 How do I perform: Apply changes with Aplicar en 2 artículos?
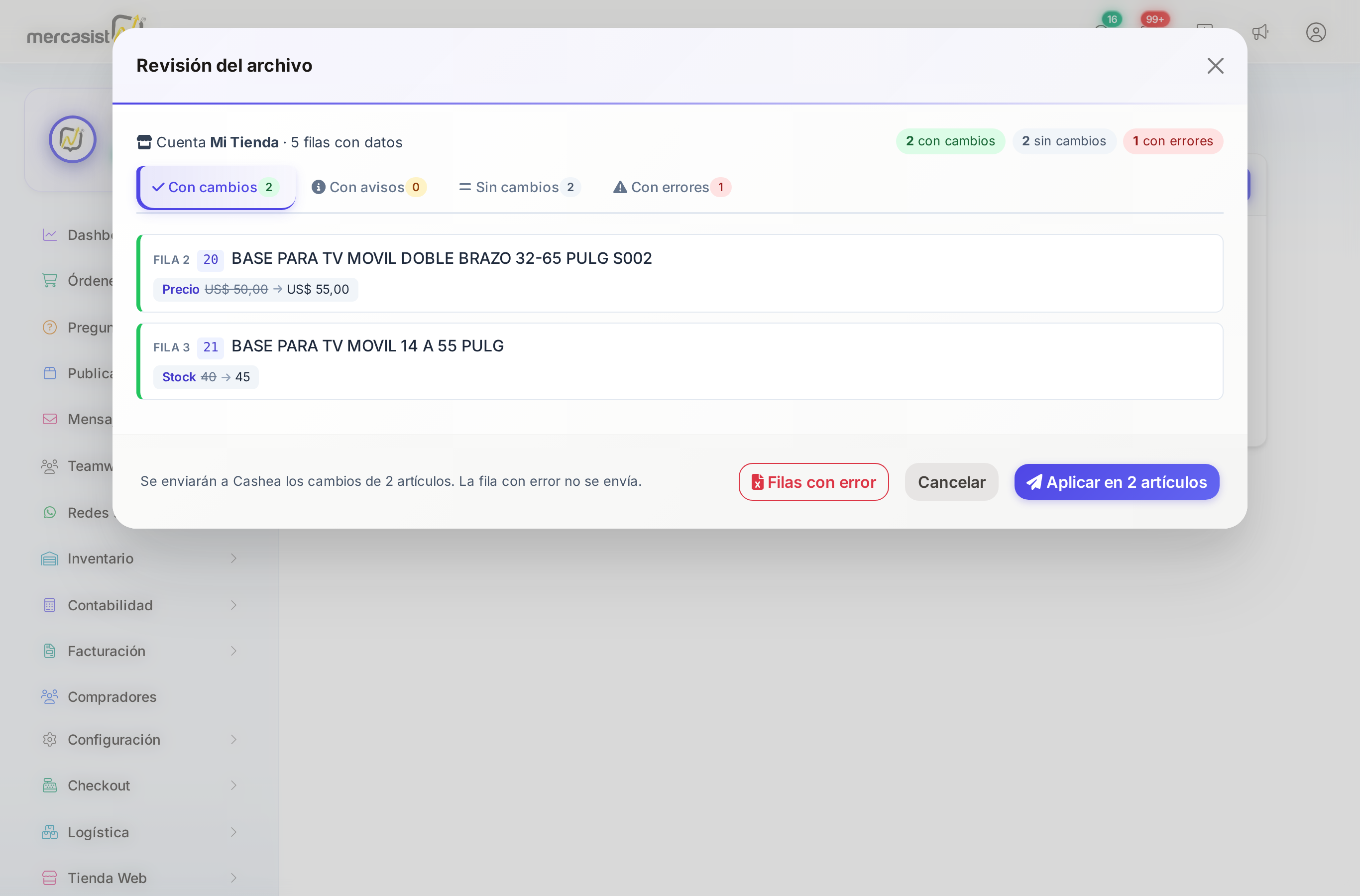[1117, 482]
